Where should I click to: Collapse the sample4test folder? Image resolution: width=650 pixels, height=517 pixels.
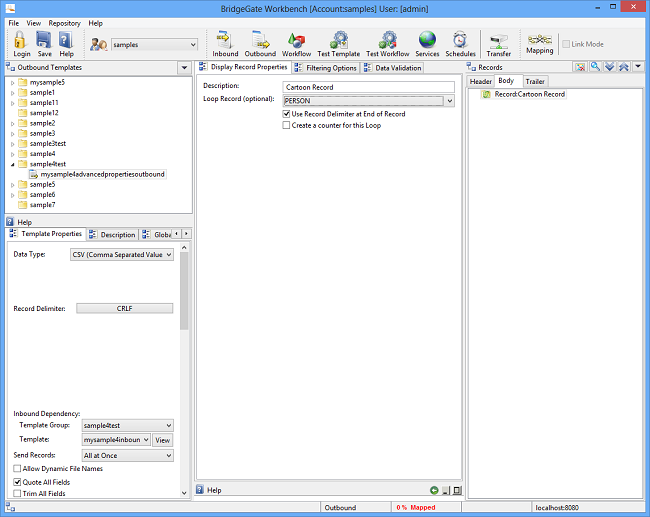[12, 164]
